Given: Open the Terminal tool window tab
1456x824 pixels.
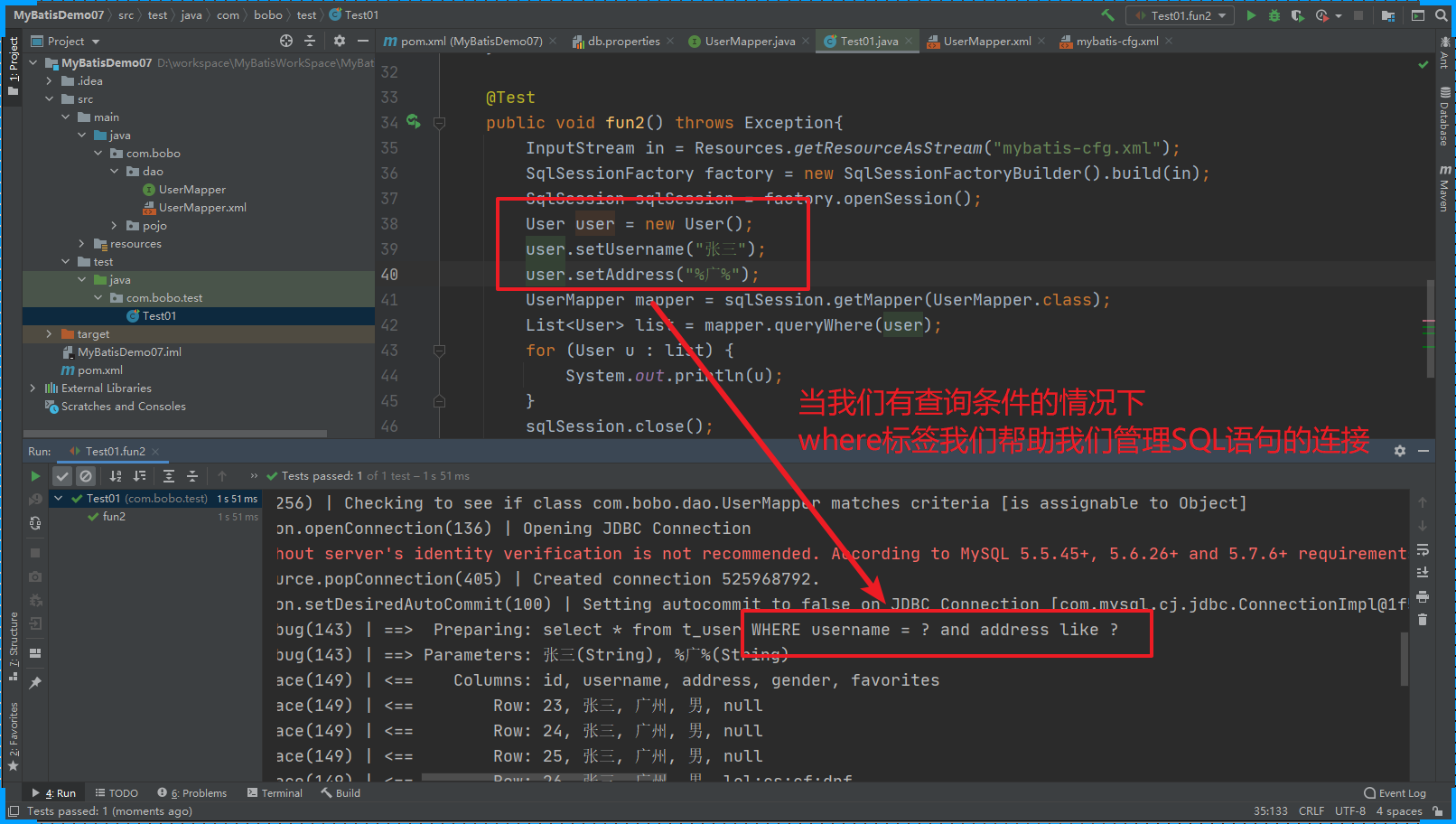Looking at the screenshot, I should point(275,793).
